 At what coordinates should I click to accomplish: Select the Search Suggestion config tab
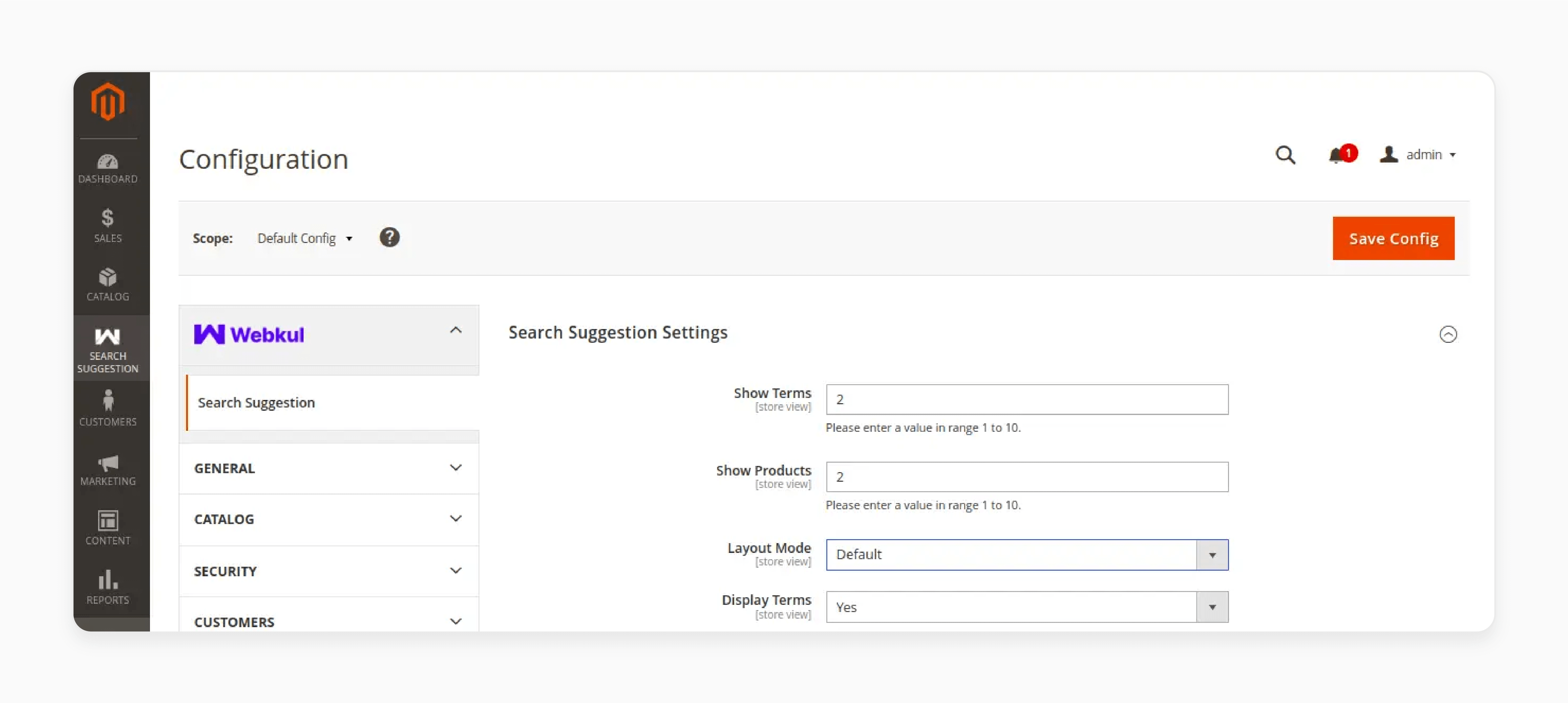332,403
